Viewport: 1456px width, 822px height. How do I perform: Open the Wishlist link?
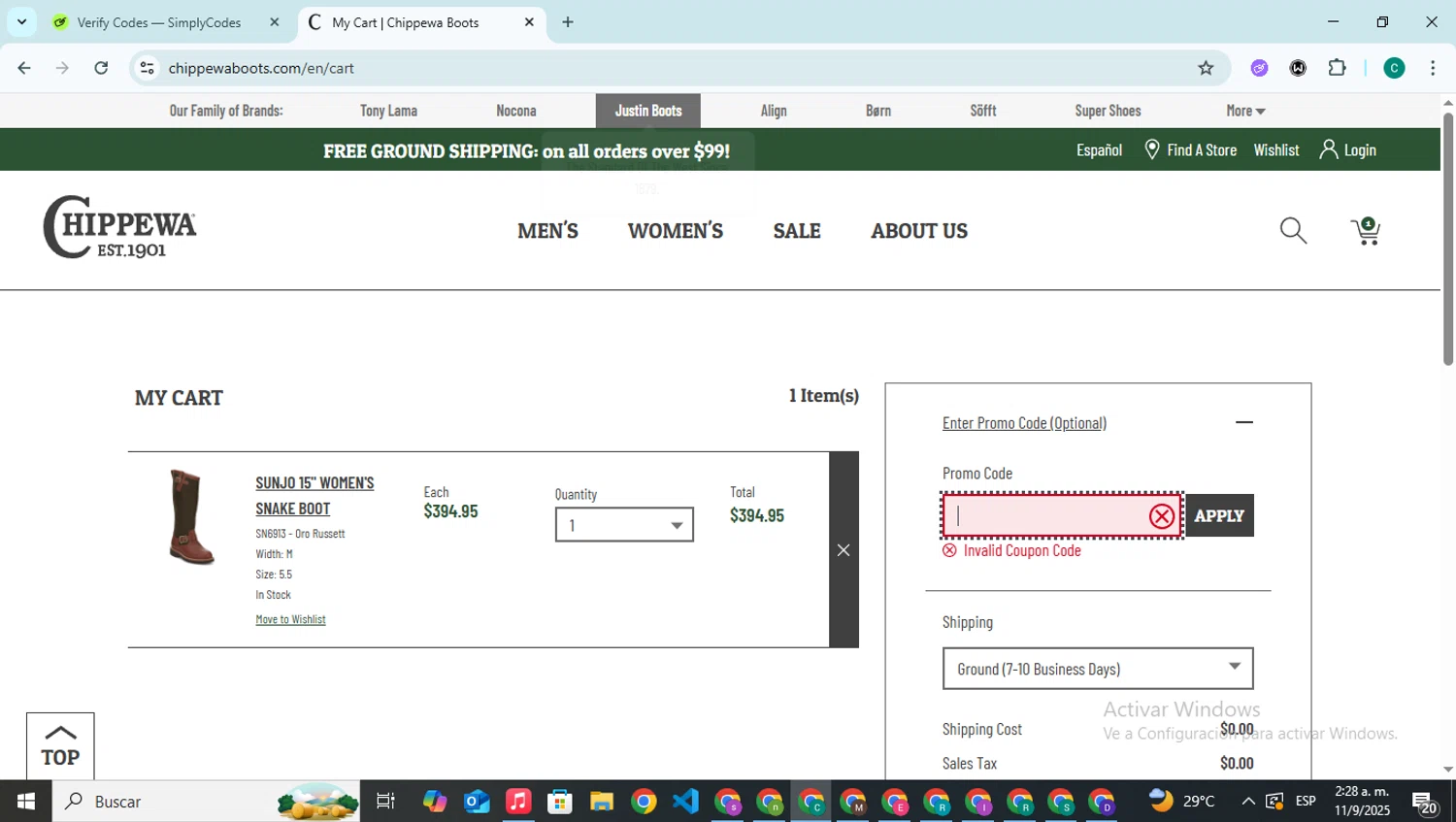pos(1276,149)
